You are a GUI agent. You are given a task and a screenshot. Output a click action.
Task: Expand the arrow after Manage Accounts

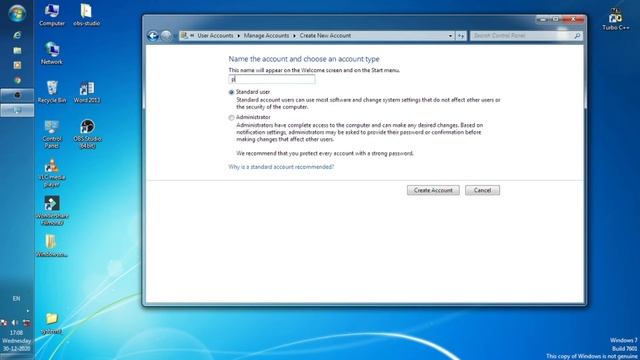pyautogui.click(x=294, y=36)
